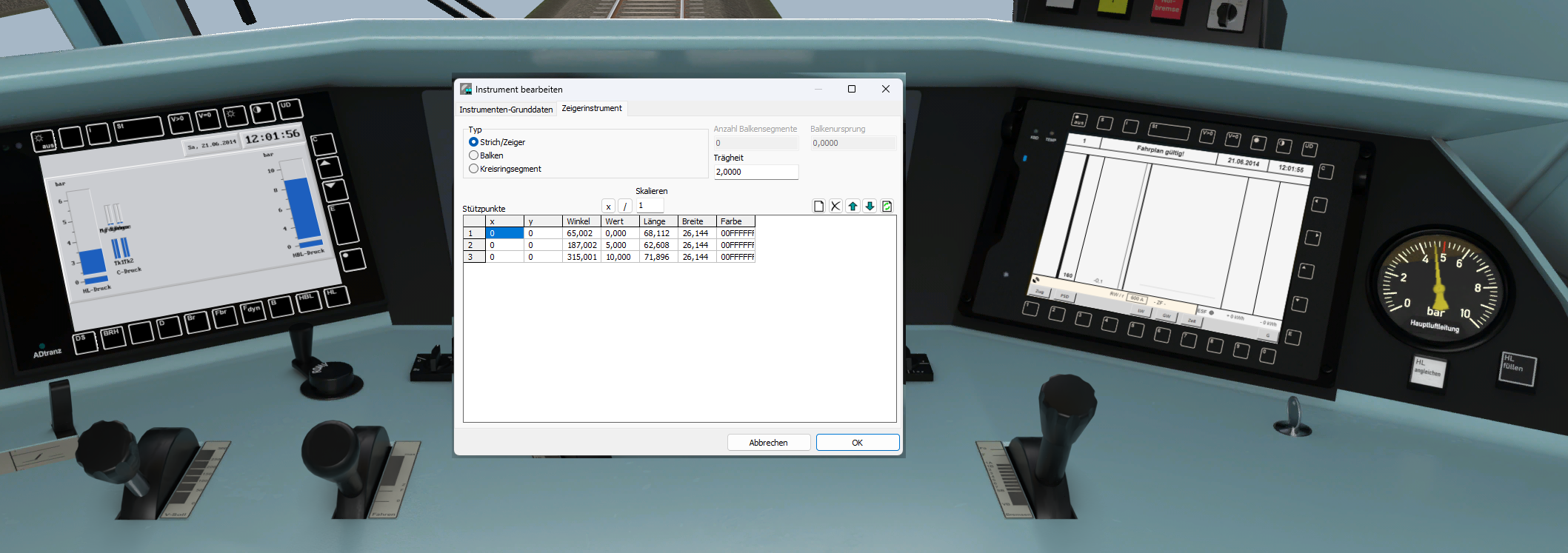
Task: Click the 'UD' key on the pressure display
Action: [x=289, y=109]
